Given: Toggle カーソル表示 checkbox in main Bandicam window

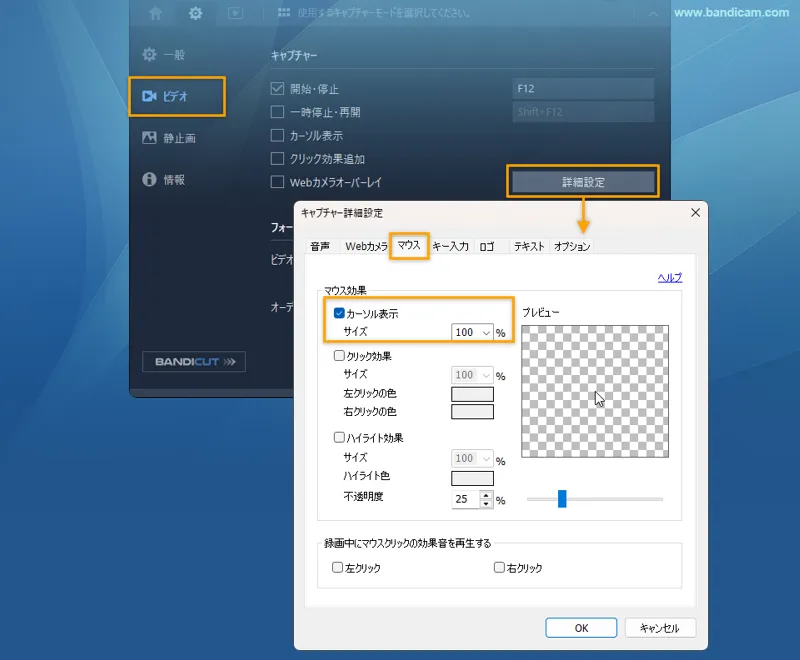Looking at the screenshot, I should point(277,135).
